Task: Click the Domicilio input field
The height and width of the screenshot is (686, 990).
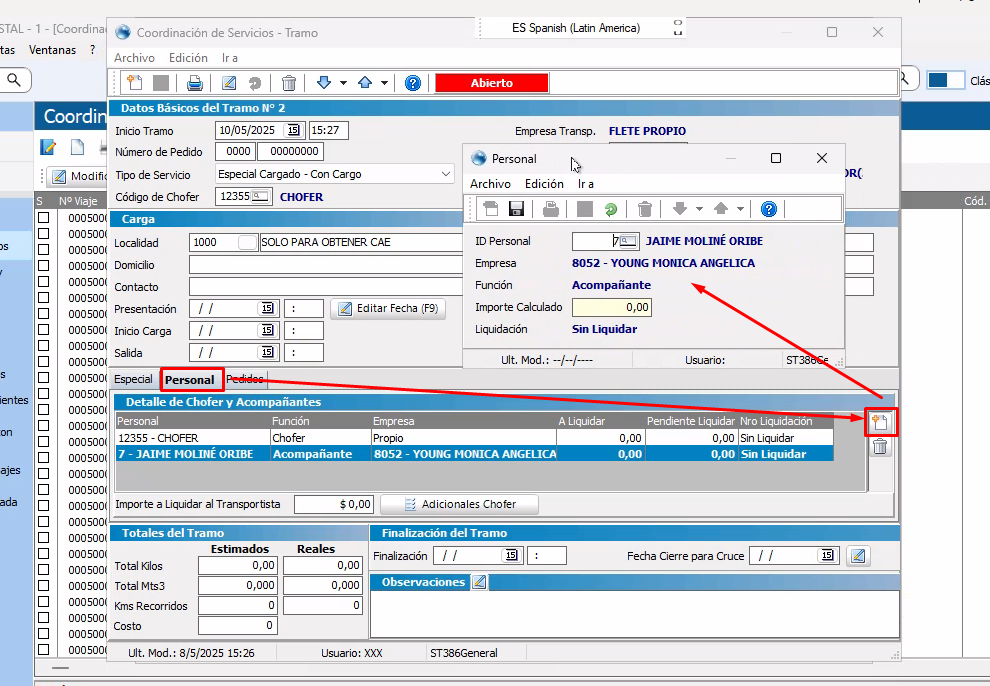Action: pos(326,264)
